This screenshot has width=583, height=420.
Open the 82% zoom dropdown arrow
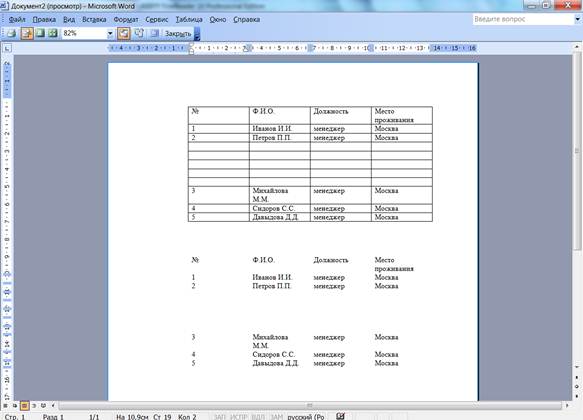tap(110, 33)
